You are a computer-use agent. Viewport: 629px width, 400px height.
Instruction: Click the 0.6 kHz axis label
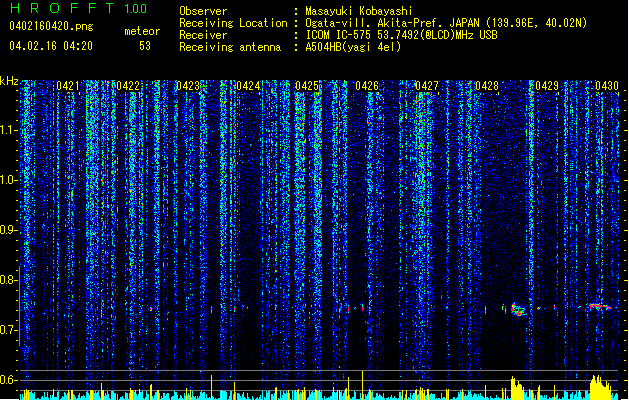point(8,380)
